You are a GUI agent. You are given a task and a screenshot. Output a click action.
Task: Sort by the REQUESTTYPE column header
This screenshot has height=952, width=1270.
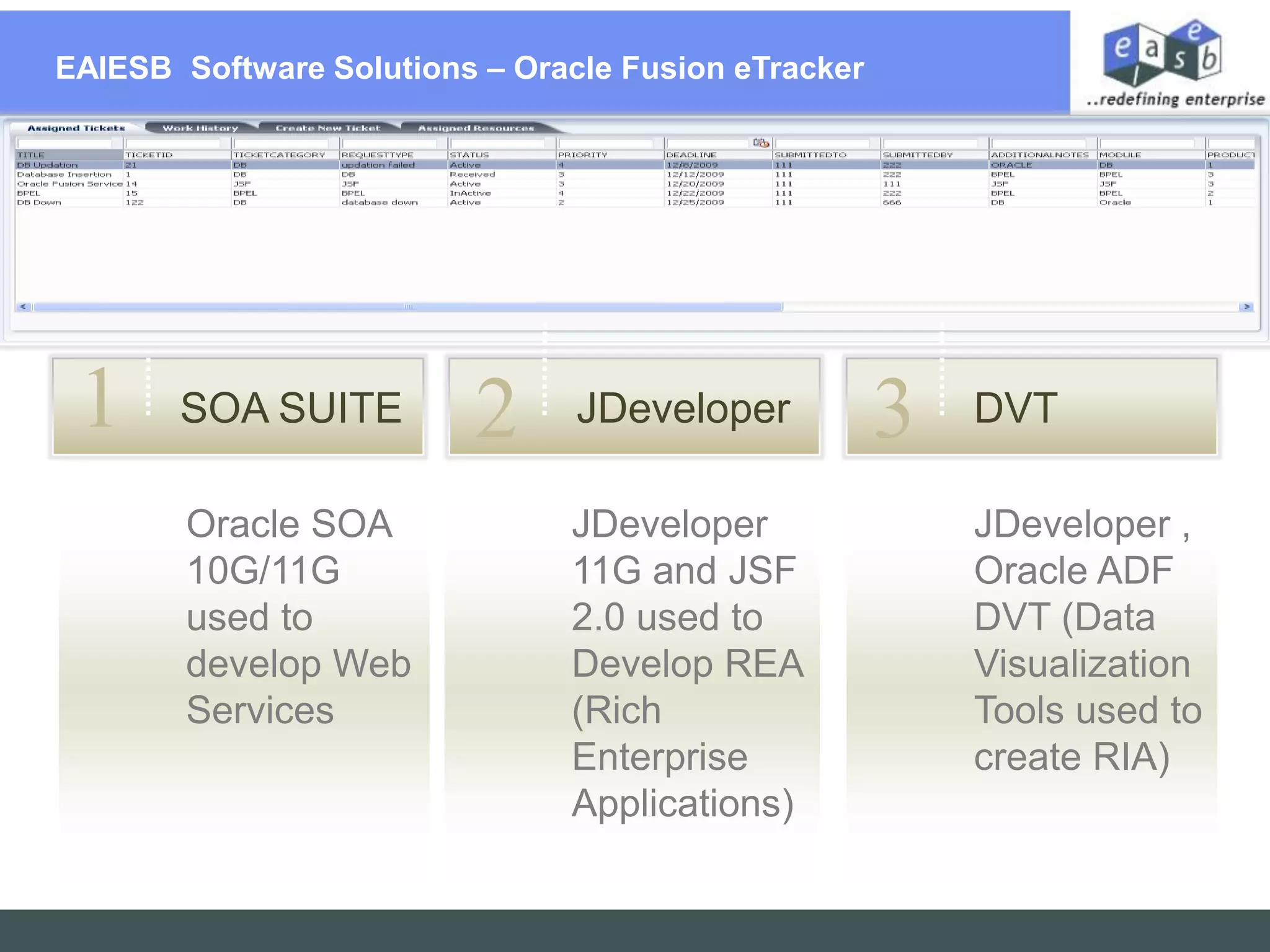point(393,155)
